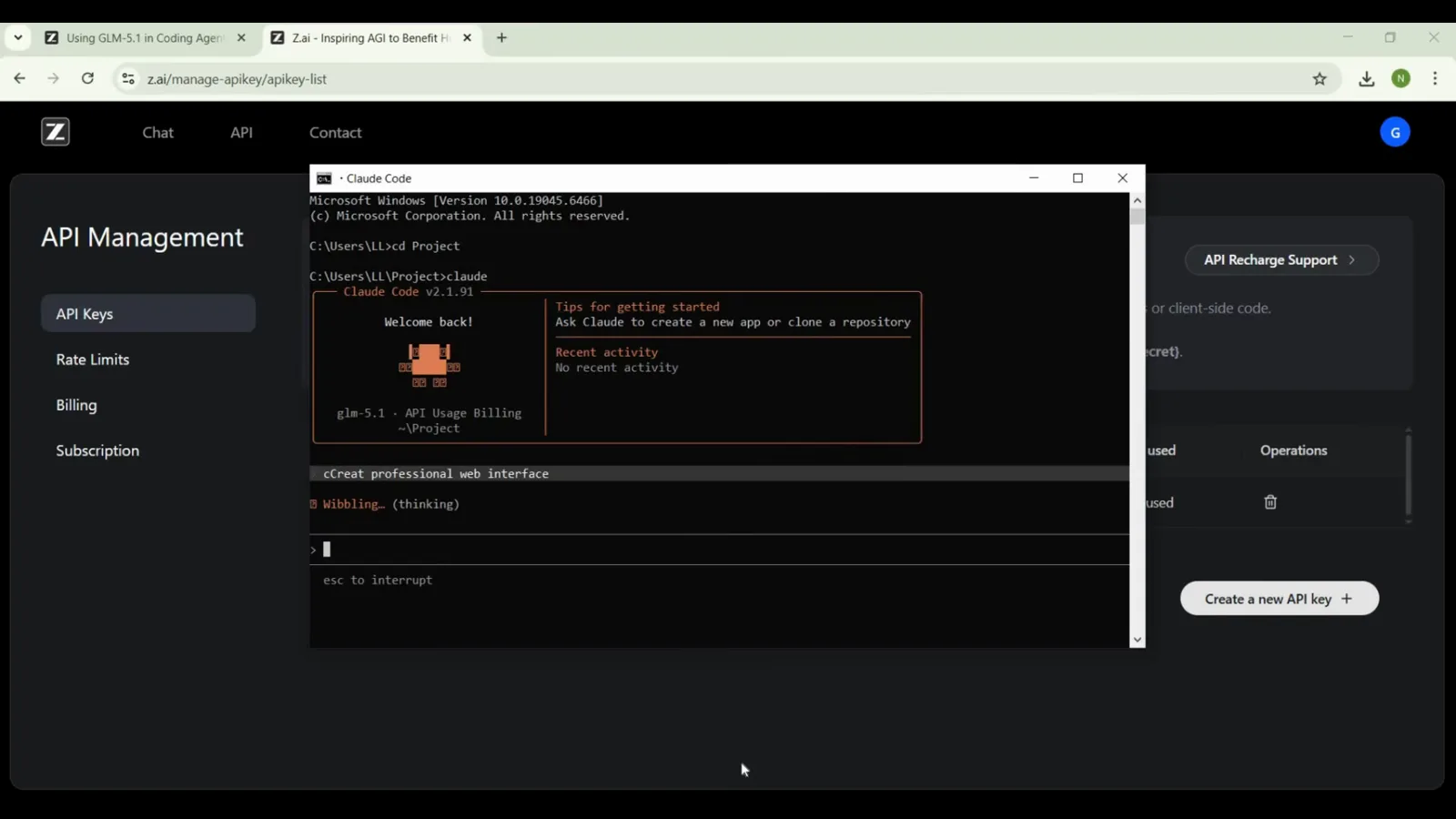
Task: Open the API menu item
Action: click(x=241, y=133)
